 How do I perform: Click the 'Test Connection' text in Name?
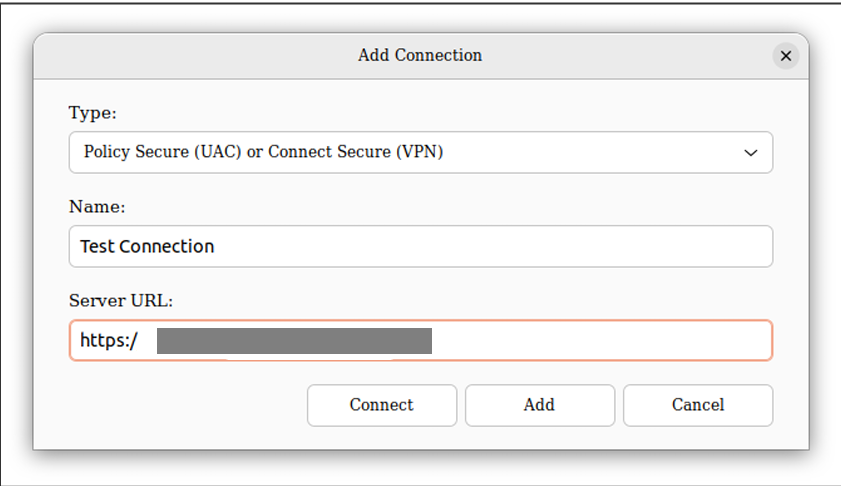147,246
